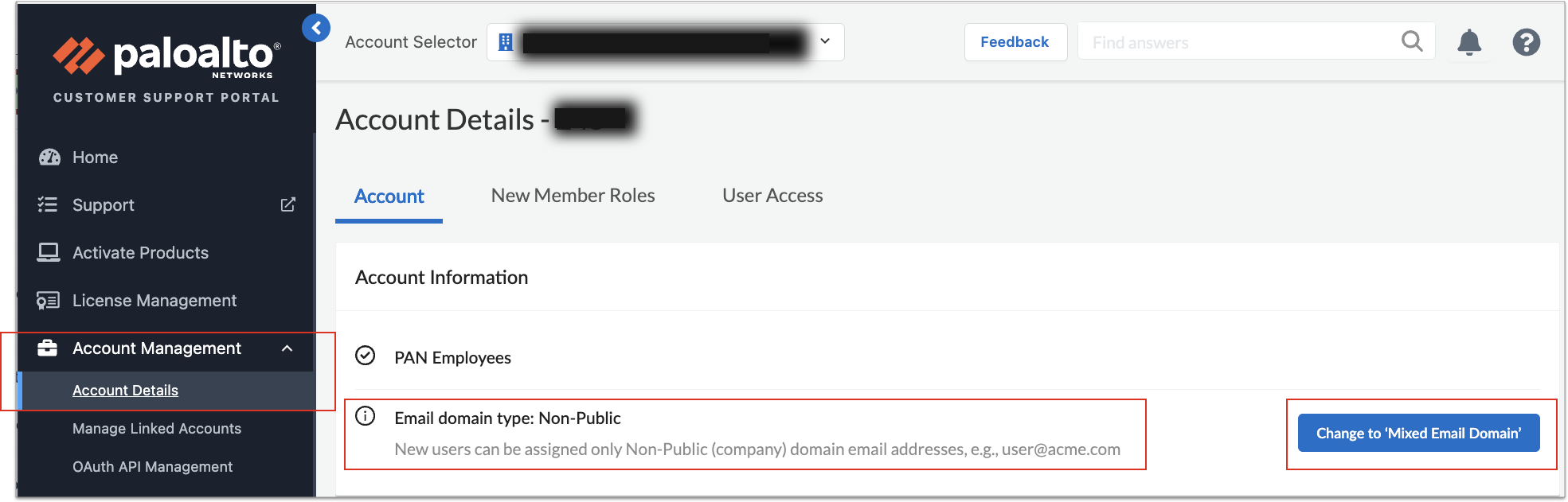Collapse the Account Management menu chevron

click(x=287, y=348)
